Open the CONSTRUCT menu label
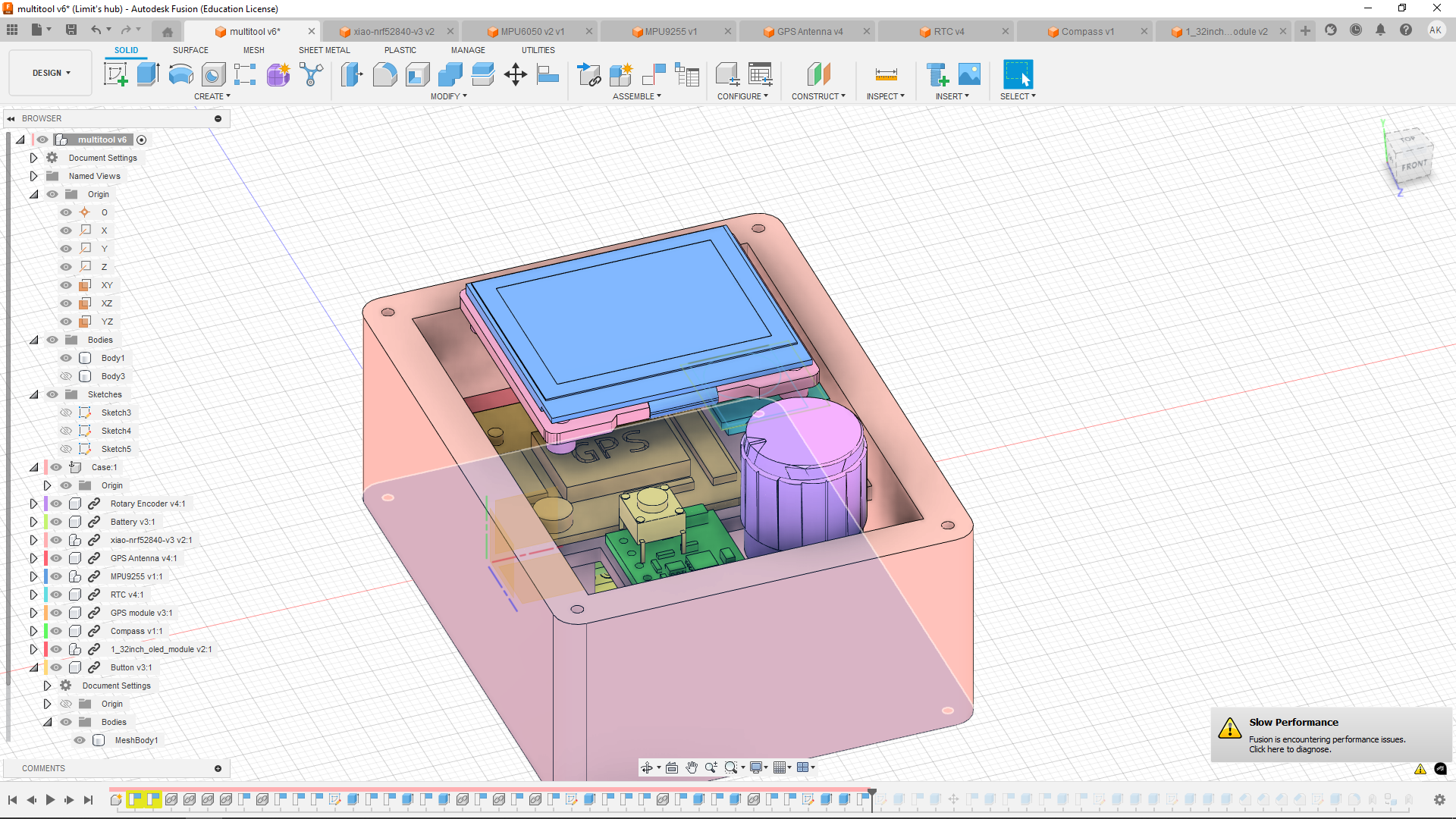The image size is (1456, 819). (x=817, y=96)
